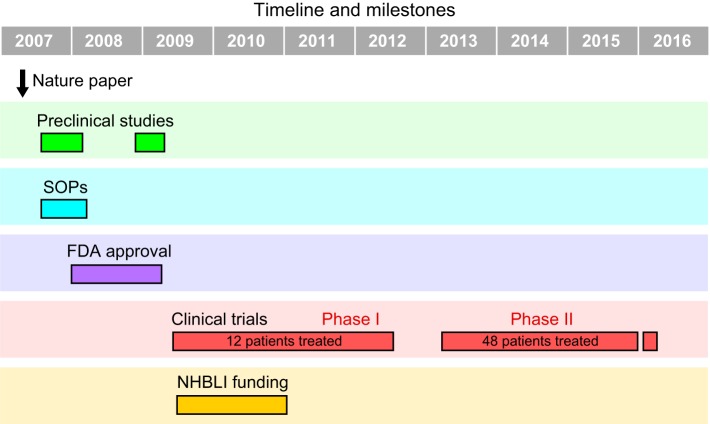Select the 12 patients treated bar
The image size is (710, 424).
pyautogui.click(x=283, y=341)
